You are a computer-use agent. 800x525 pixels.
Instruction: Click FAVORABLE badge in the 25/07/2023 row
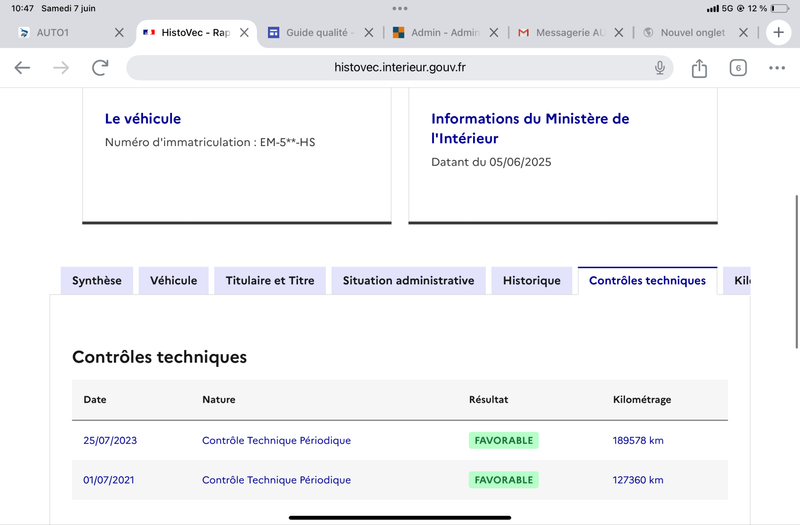pyautogui.click(x=504, y=440)
